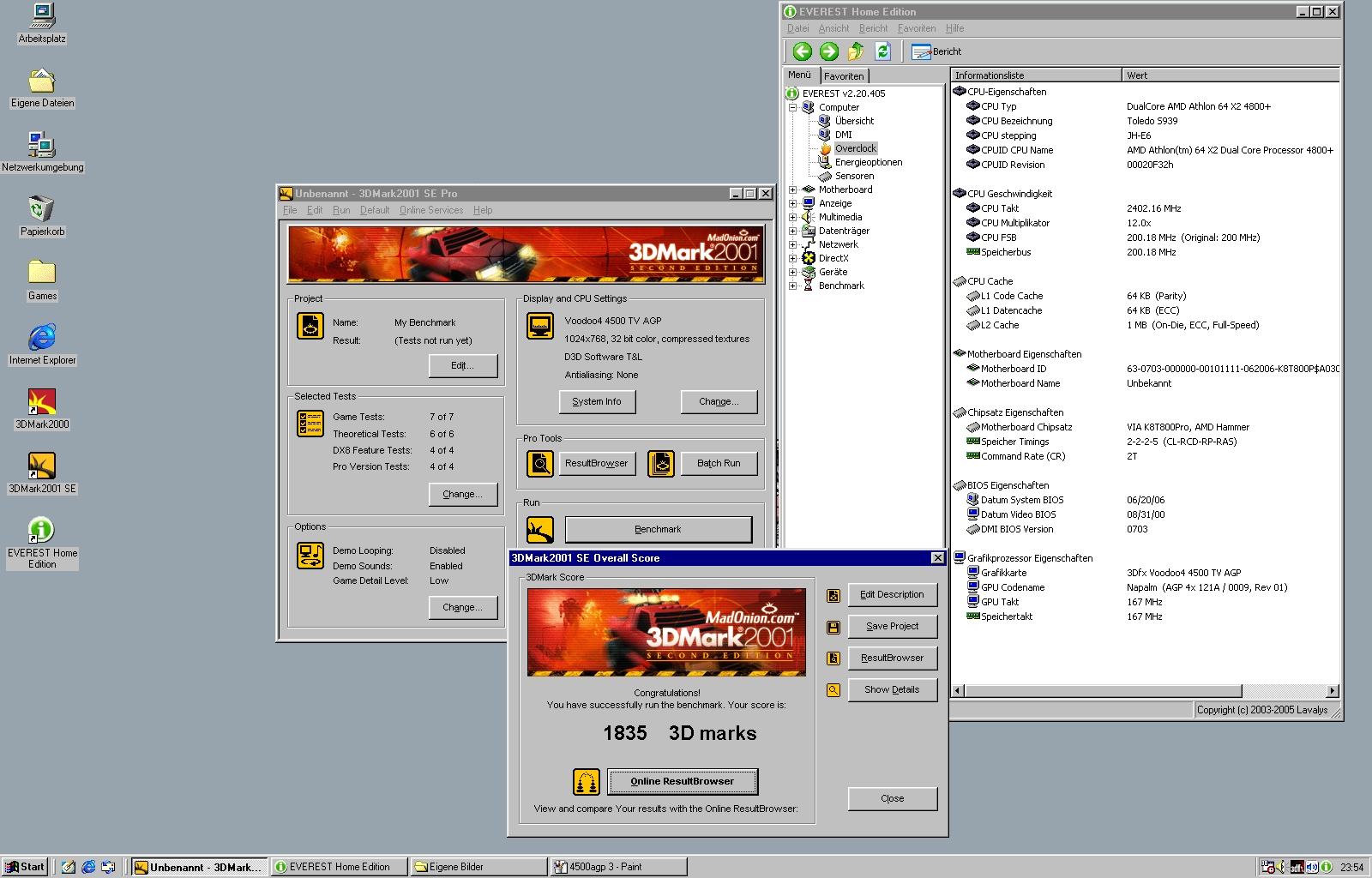Expand the Geräte tree node

coord(793,272)
